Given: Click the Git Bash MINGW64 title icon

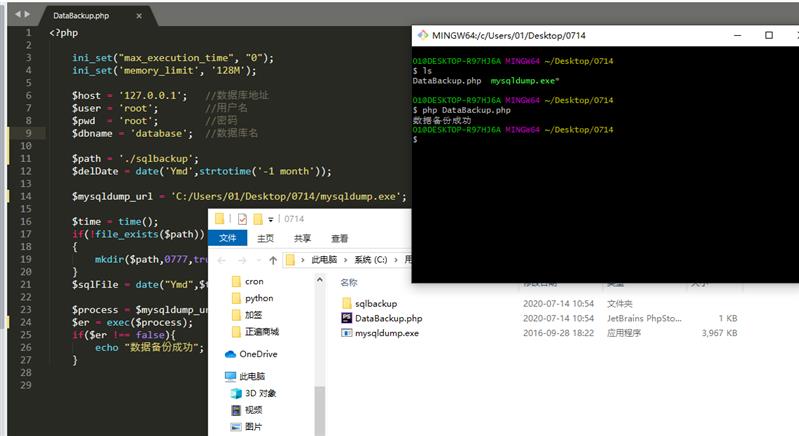Looking at the screenshot, I should click(x=422, y=35).
